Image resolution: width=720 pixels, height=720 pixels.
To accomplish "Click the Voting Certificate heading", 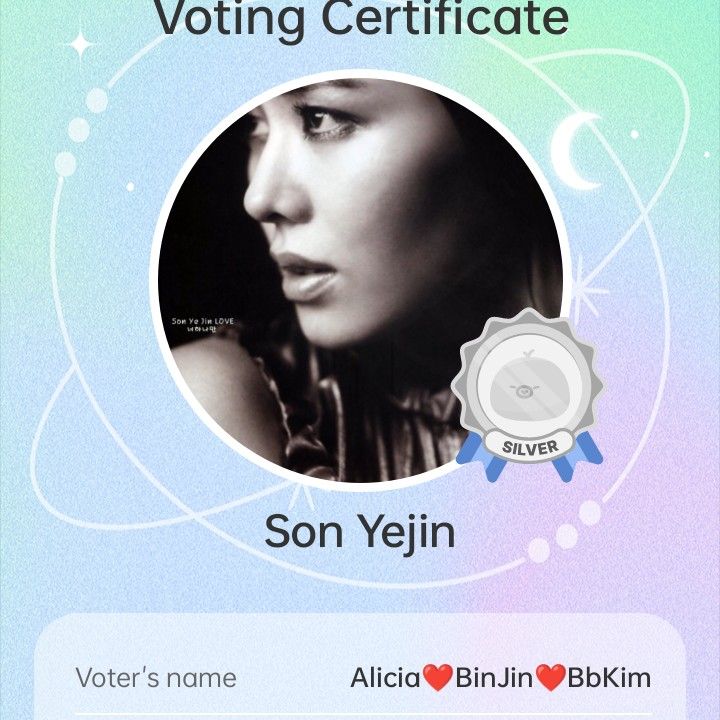I will coord(360,18).
